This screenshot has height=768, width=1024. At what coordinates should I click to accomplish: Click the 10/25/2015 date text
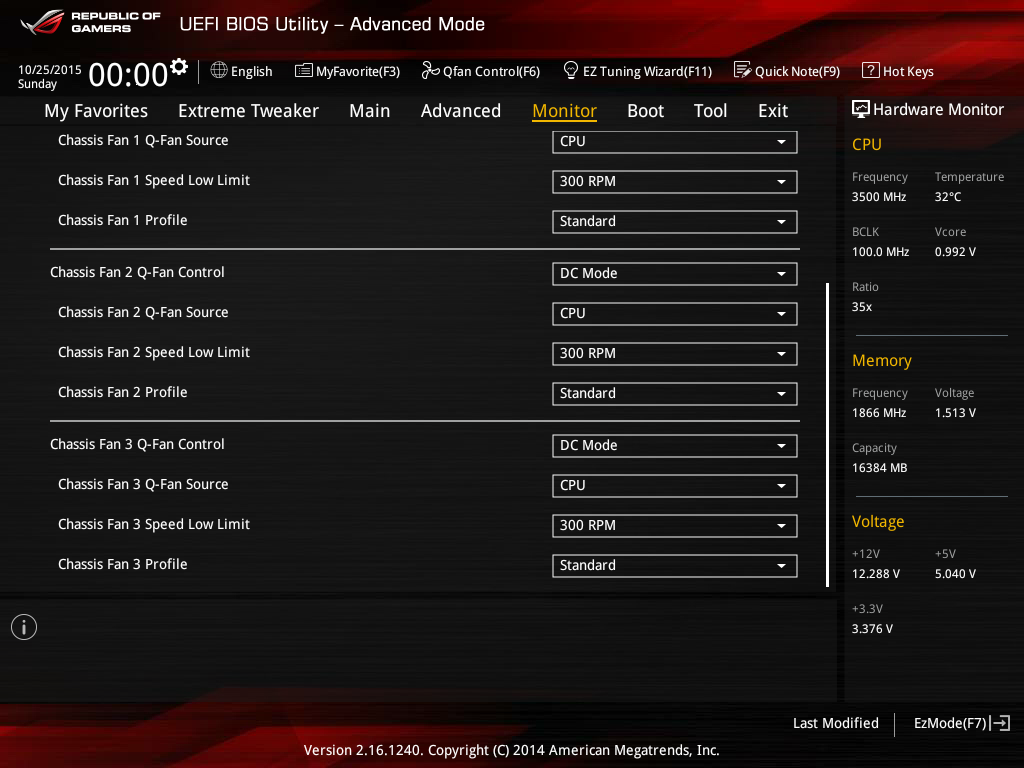50,69
